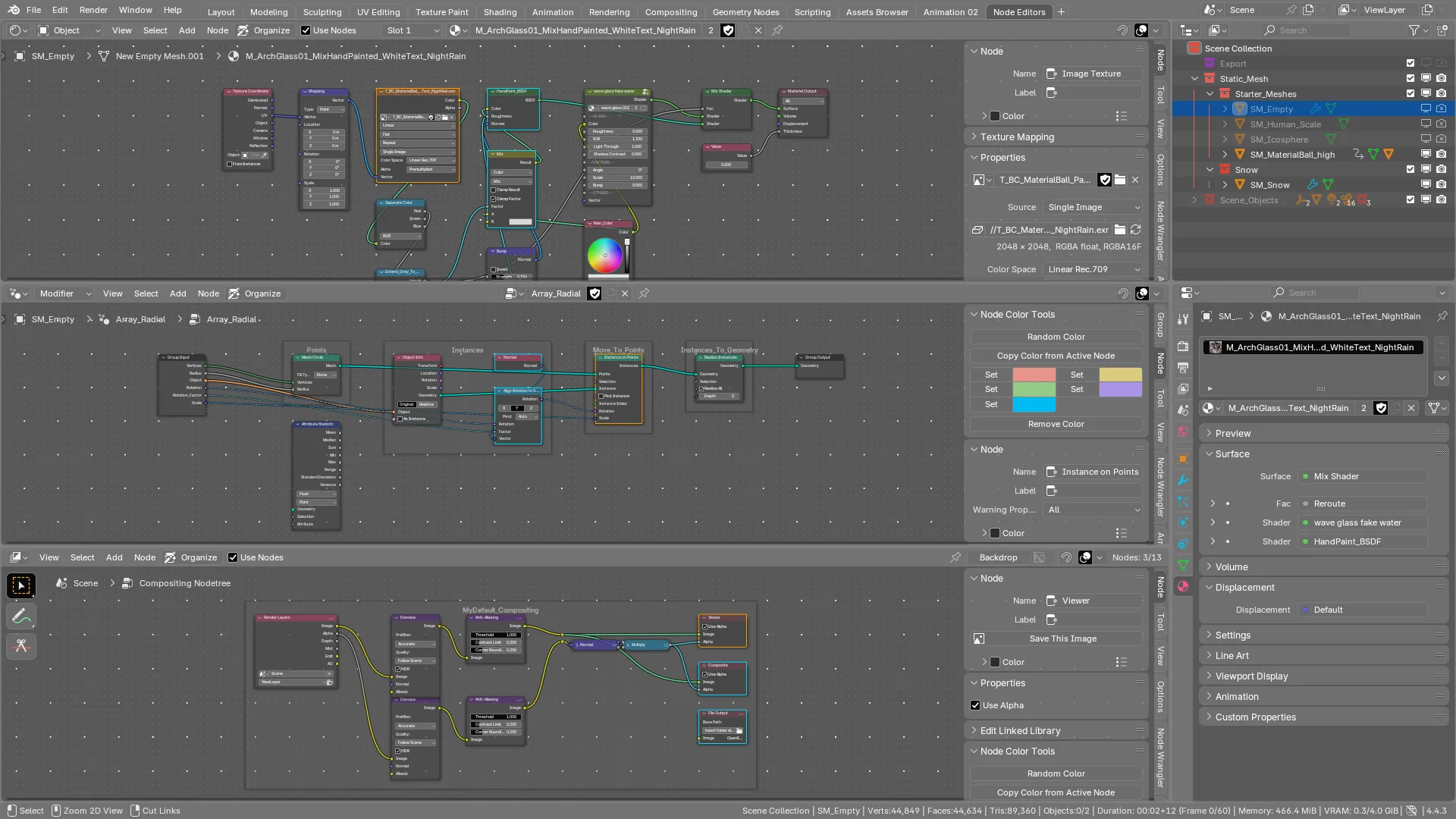Expand the SM_Human_Scale outliner row
This screenshot has width=1456, height=819.
1225,124
